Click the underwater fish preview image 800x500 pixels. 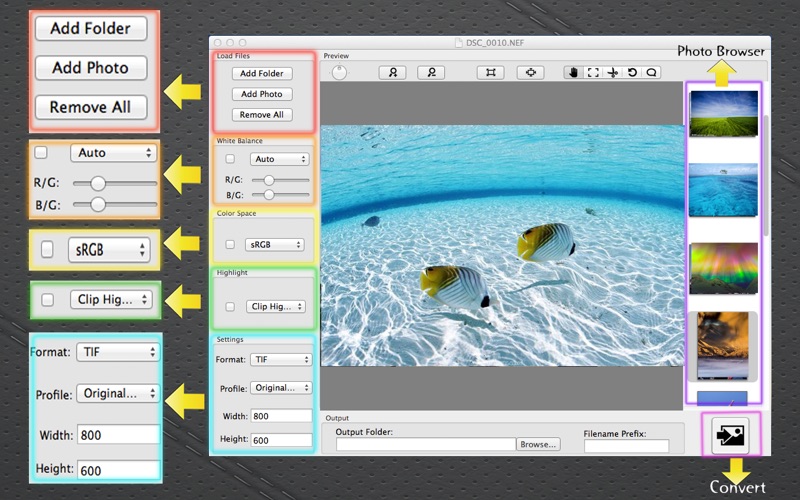(x=502, y=245)
